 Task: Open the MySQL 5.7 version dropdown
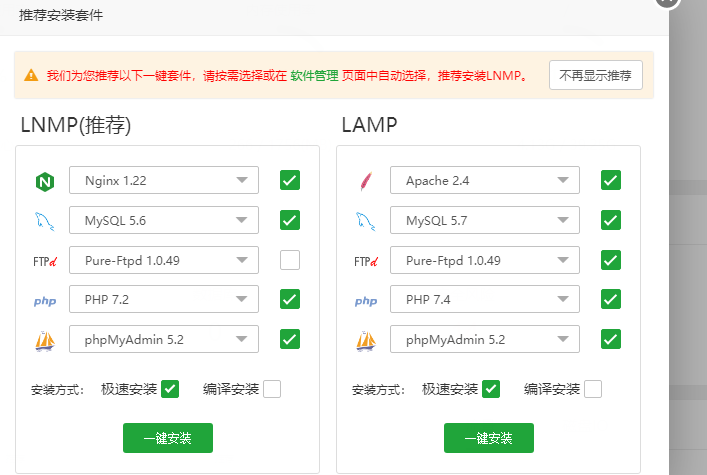[x=485, y=220]
